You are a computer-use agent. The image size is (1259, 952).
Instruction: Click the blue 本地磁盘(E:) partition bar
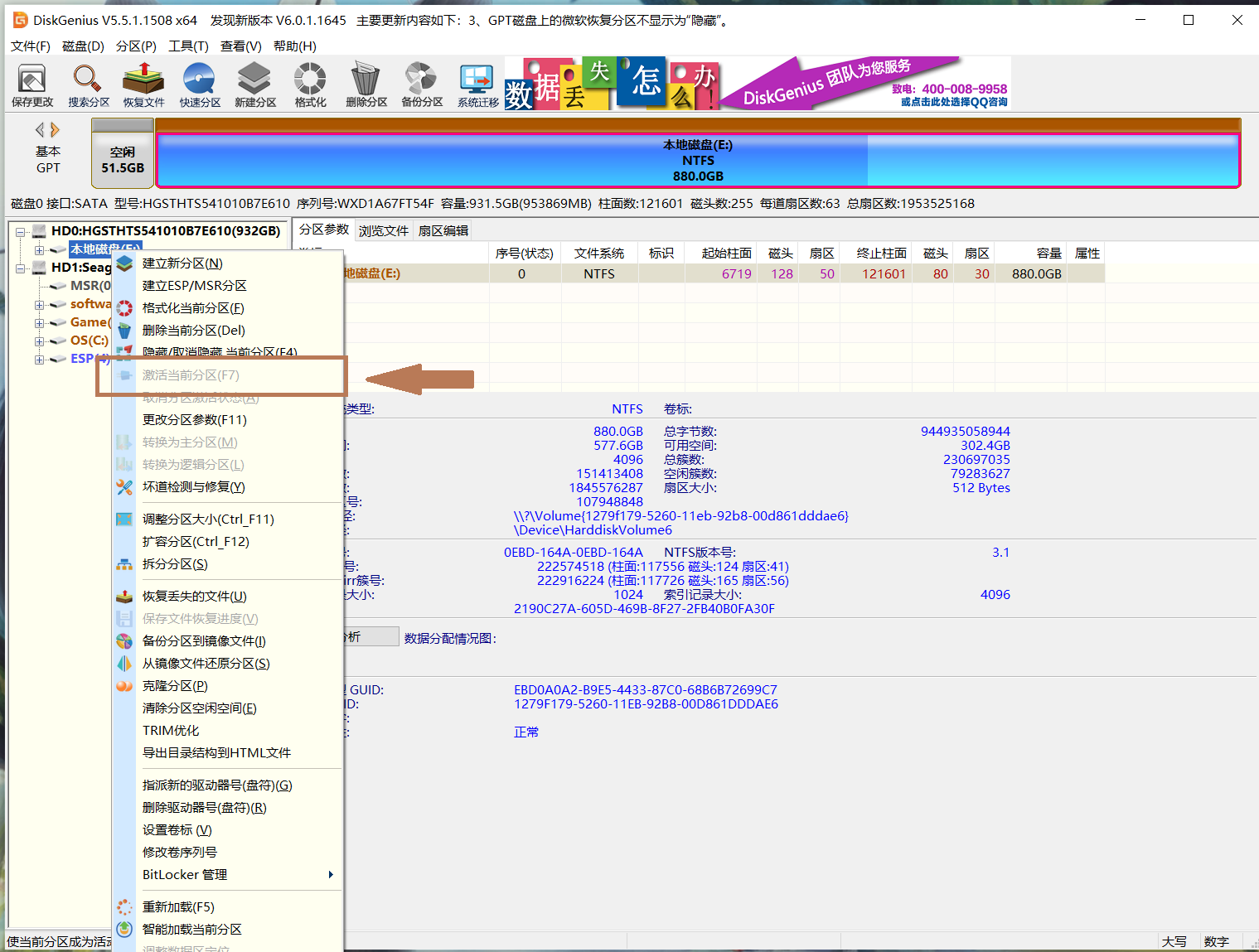(697, 160)
